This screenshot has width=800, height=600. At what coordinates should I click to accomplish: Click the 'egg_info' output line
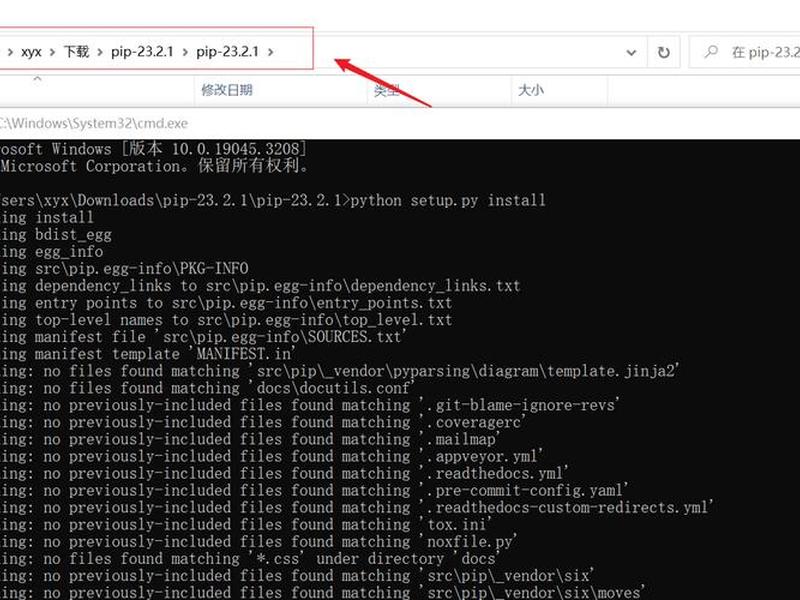click(52, 252)
